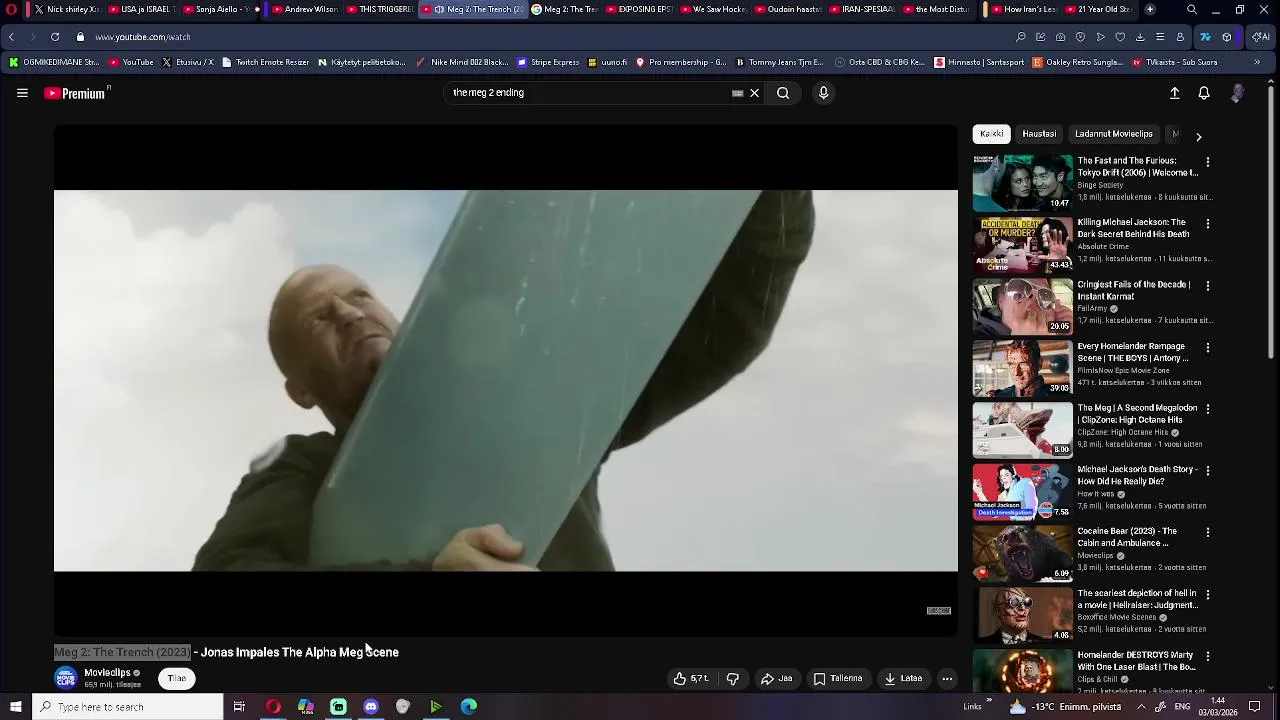Open the on-screen keyboard icon in search
1280x720 pixels.
[737, 93]
